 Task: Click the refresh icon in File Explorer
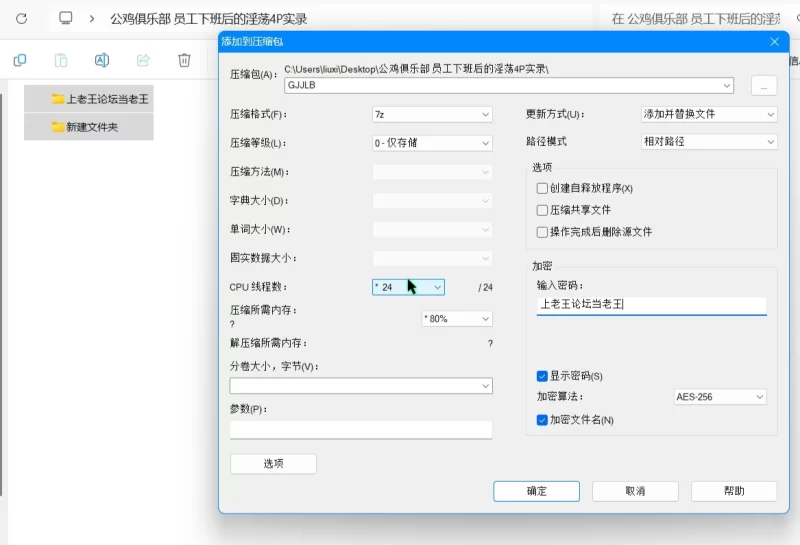pos(21,19)
